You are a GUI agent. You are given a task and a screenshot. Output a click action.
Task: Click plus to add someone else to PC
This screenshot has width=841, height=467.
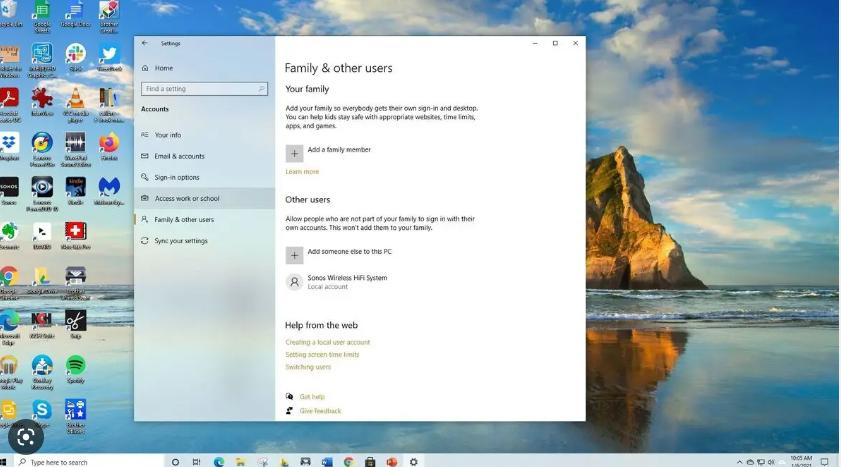[x=294, y=255]
